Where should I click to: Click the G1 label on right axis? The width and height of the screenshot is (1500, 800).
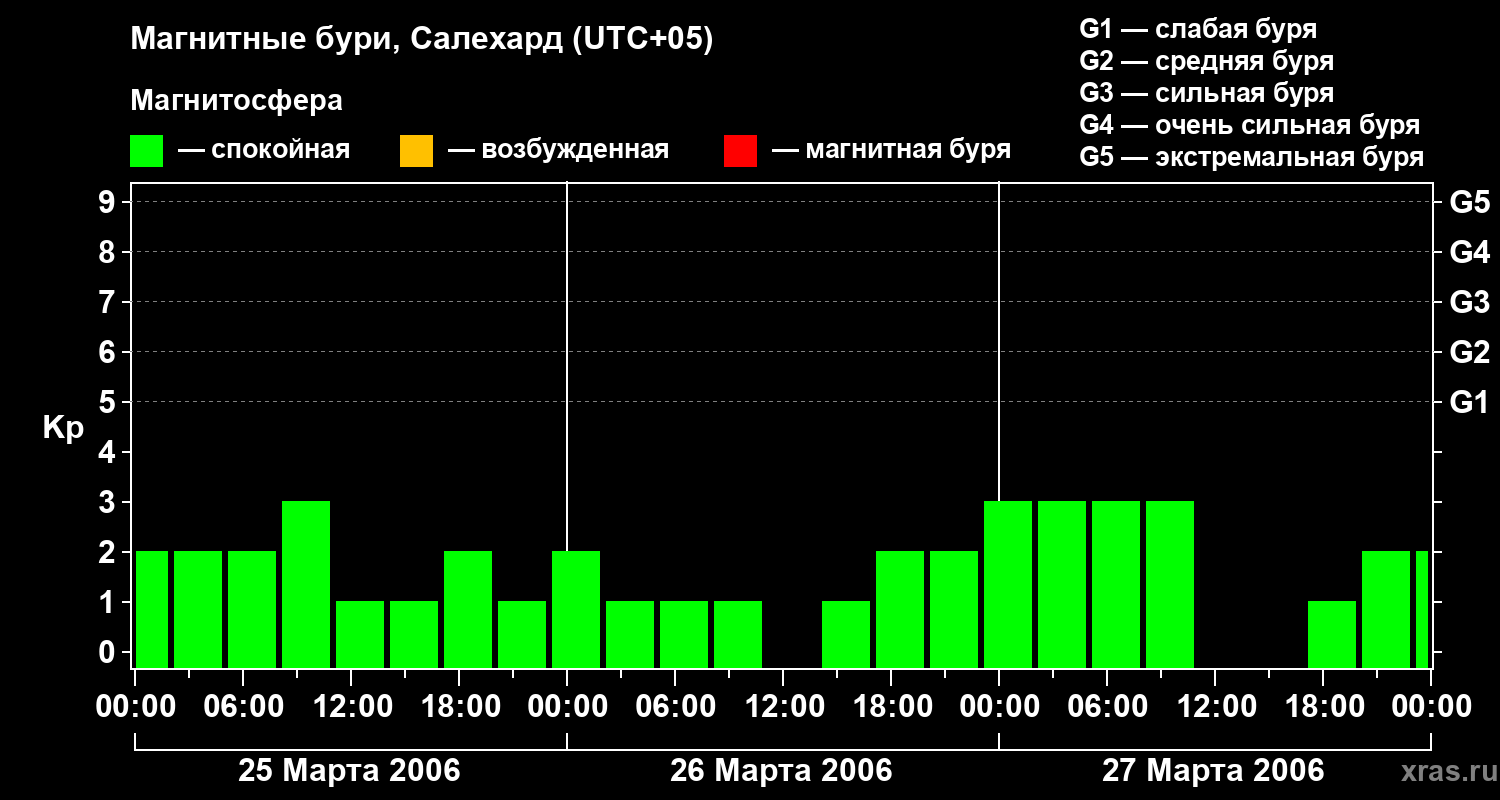1469,402
